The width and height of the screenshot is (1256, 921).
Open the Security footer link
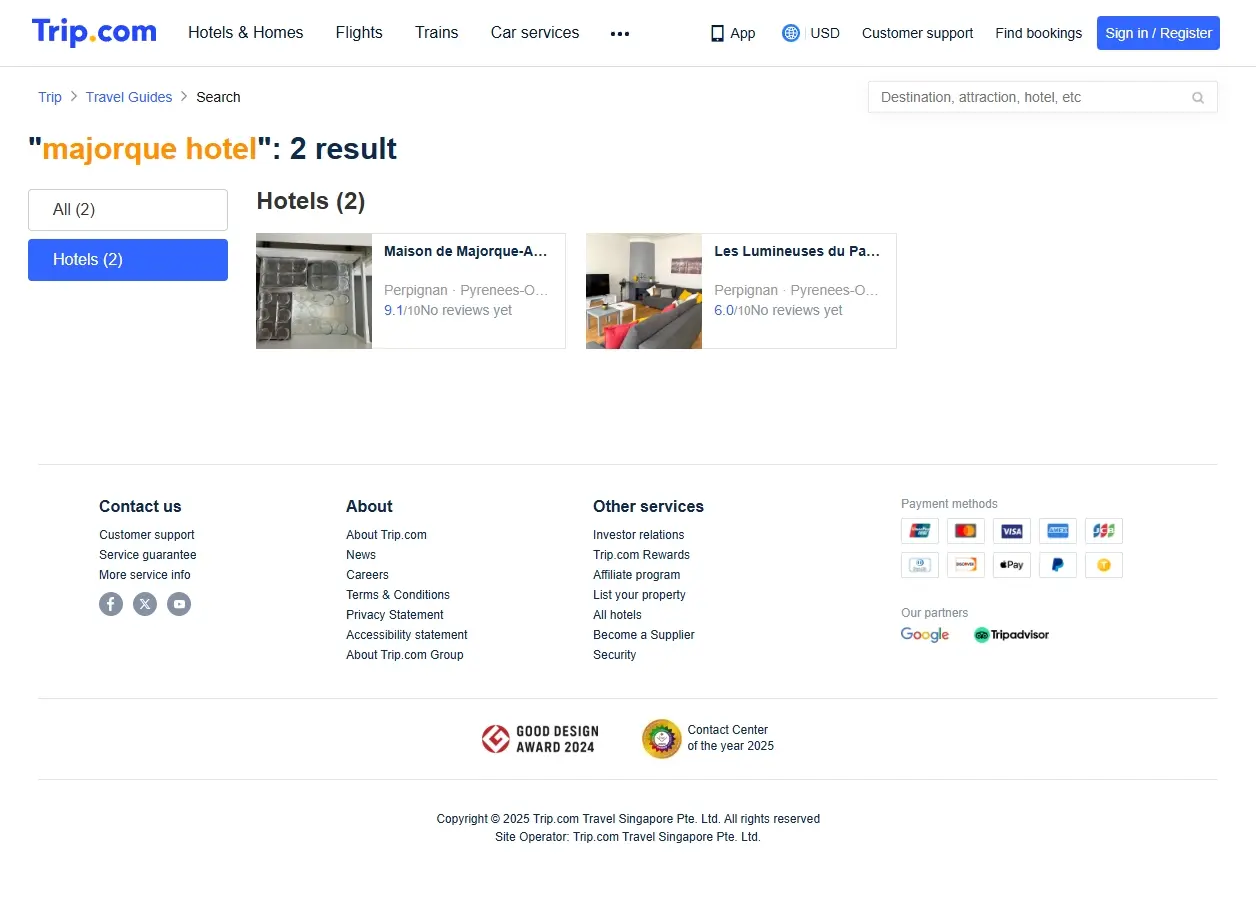pos(614,655)
